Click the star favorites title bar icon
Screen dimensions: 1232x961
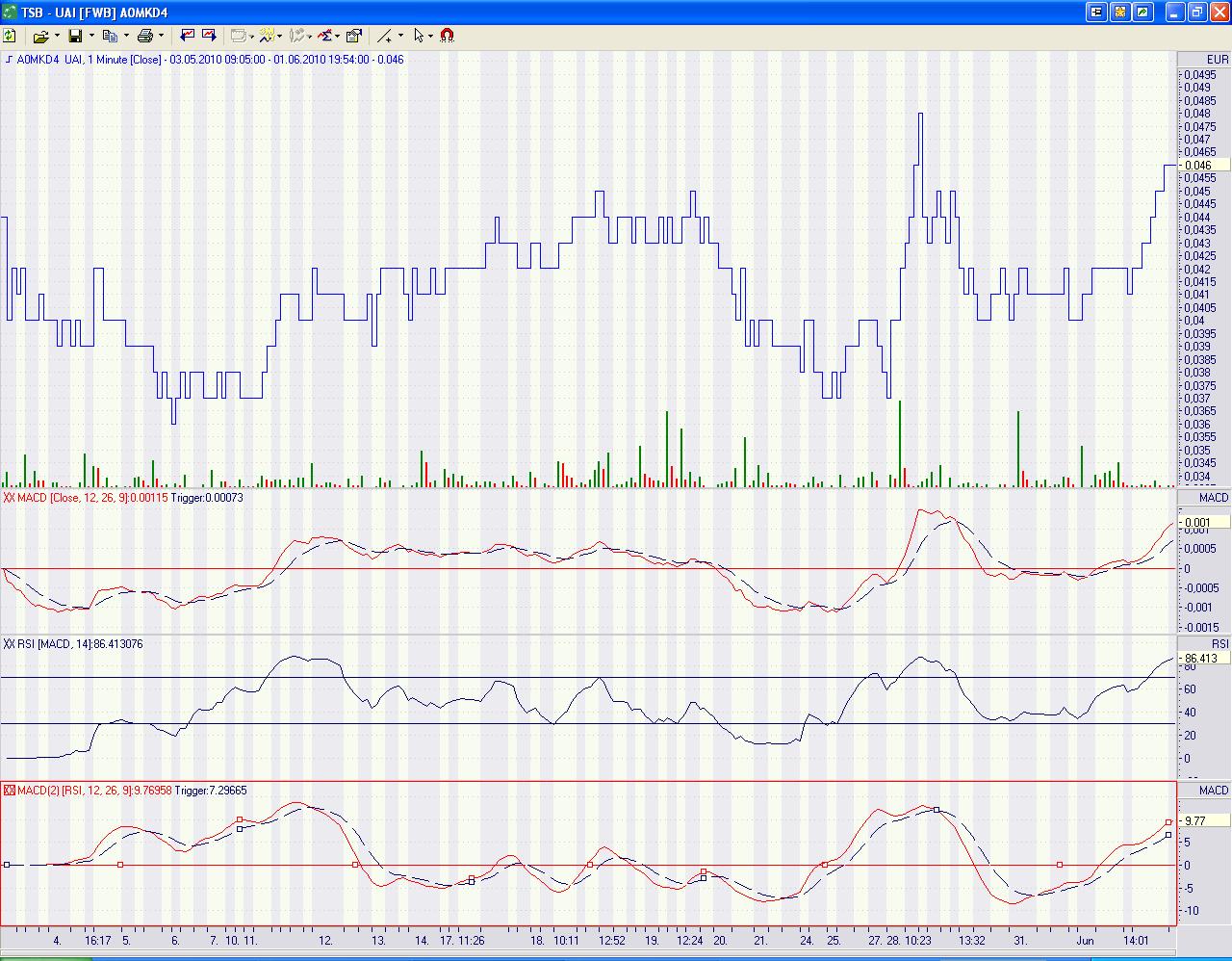pyautogui.click(x=1120, y=13)
